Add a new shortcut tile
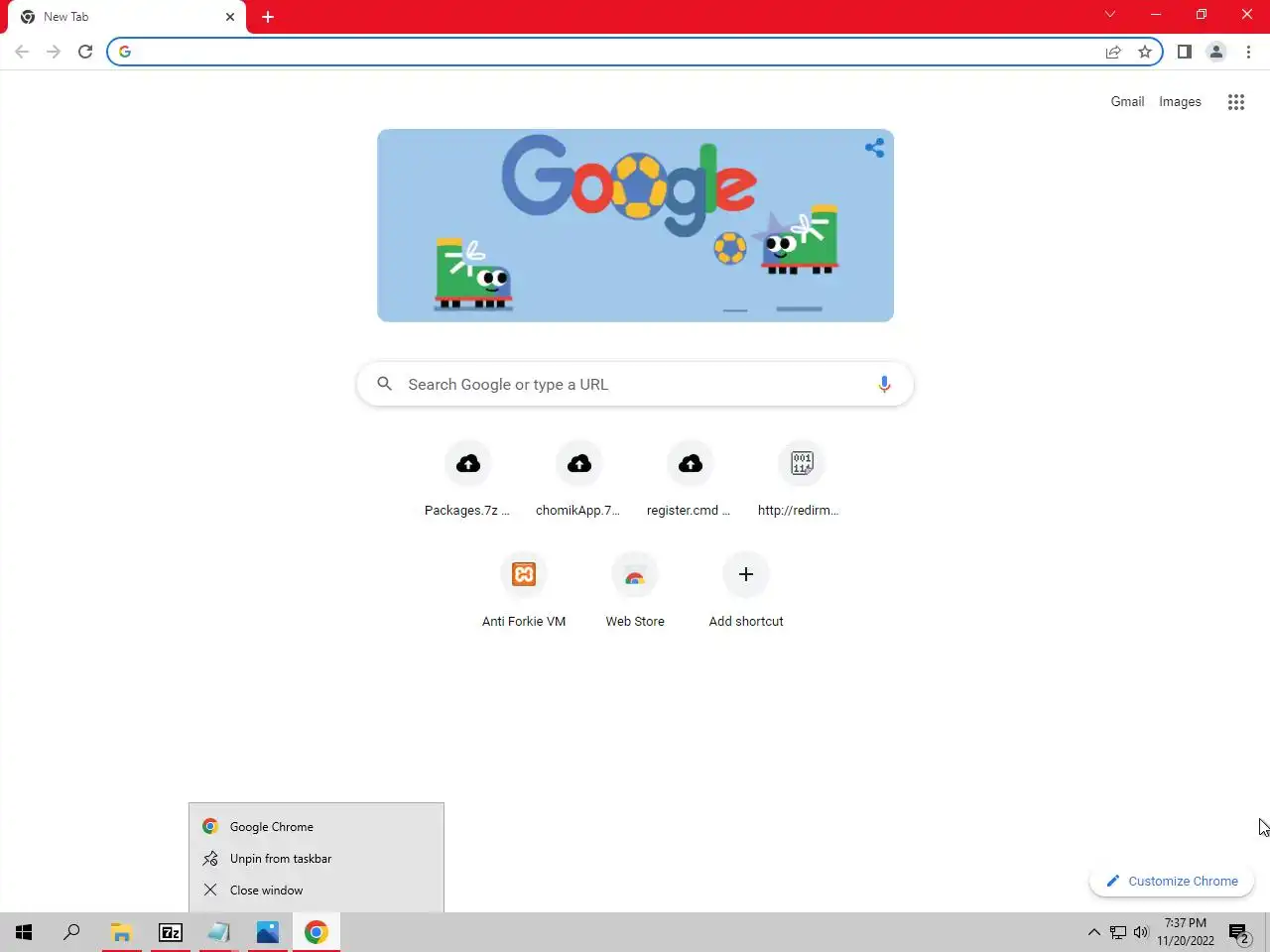This screenshot has height=952, width=1270. pos(746,591)
